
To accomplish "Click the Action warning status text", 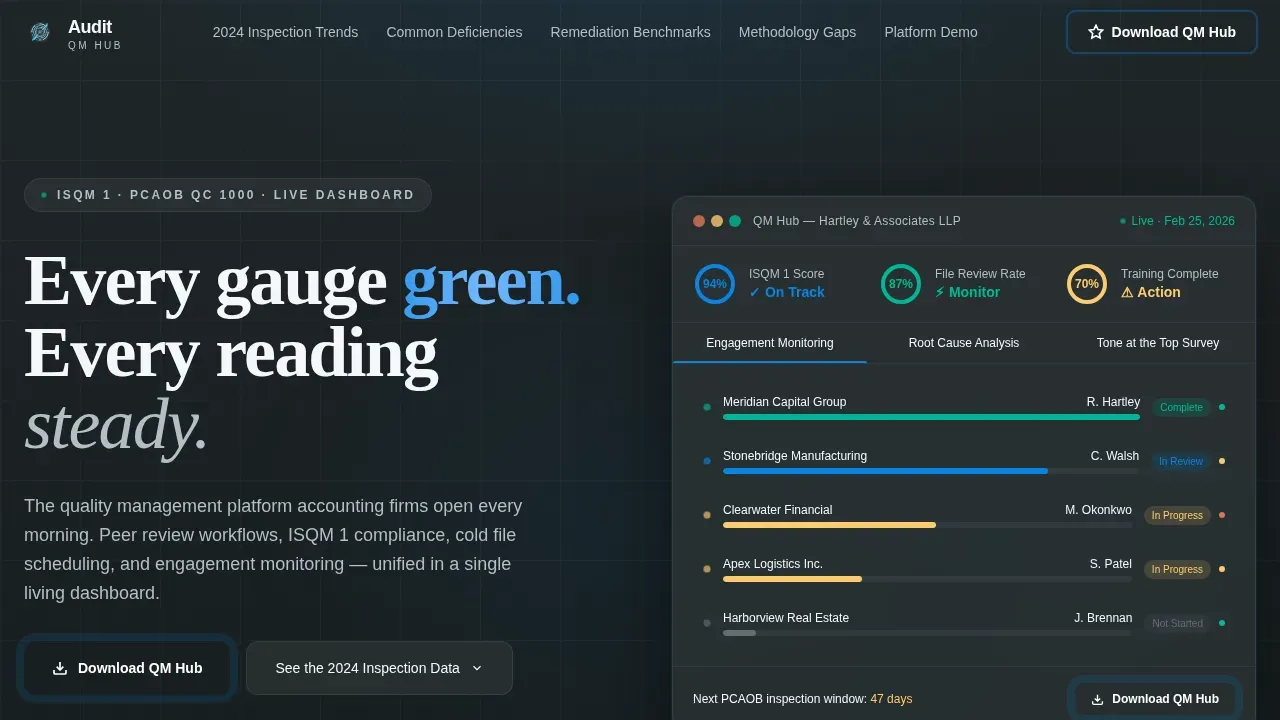I will click(1151, 292).
